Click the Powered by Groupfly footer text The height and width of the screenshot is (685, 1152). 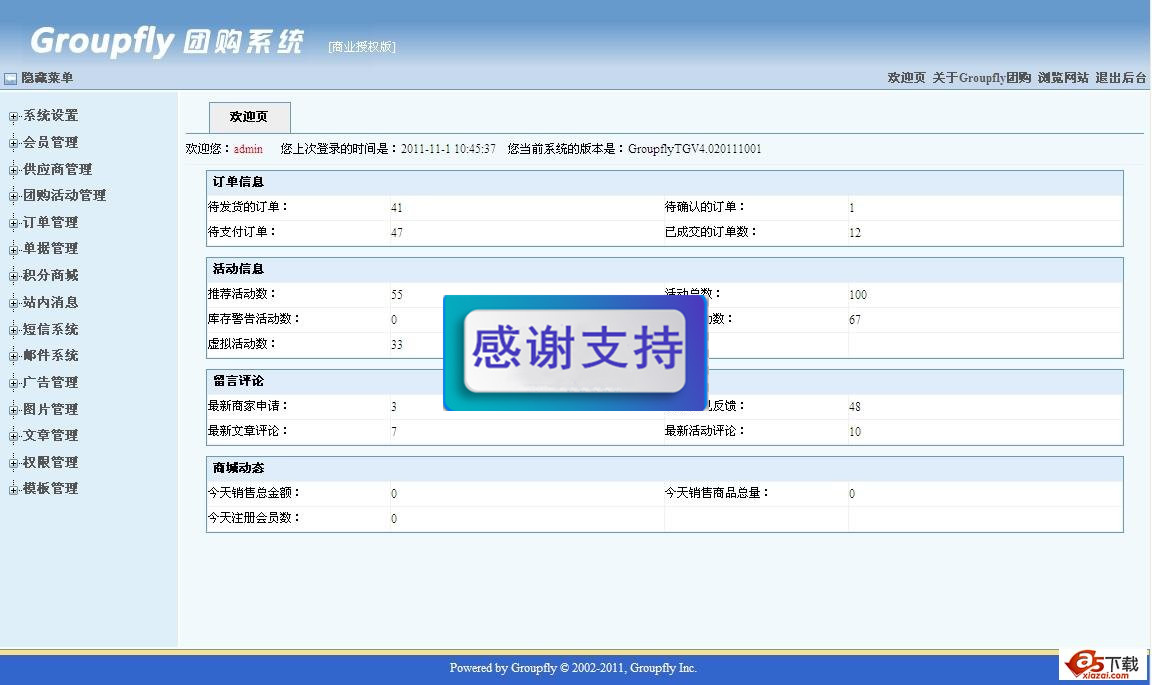573,668
